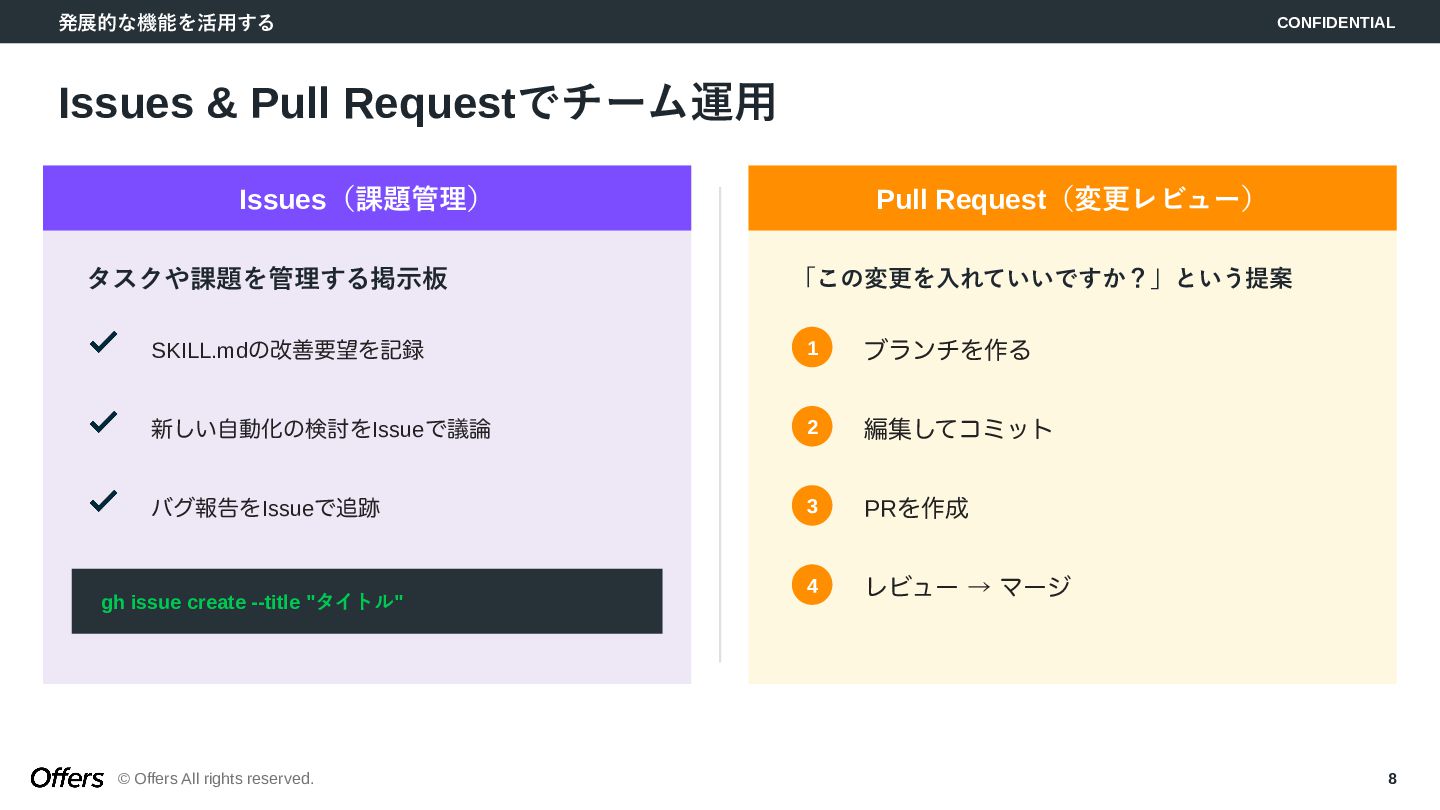Click the 編集してコミット step text

pos(958,429)
